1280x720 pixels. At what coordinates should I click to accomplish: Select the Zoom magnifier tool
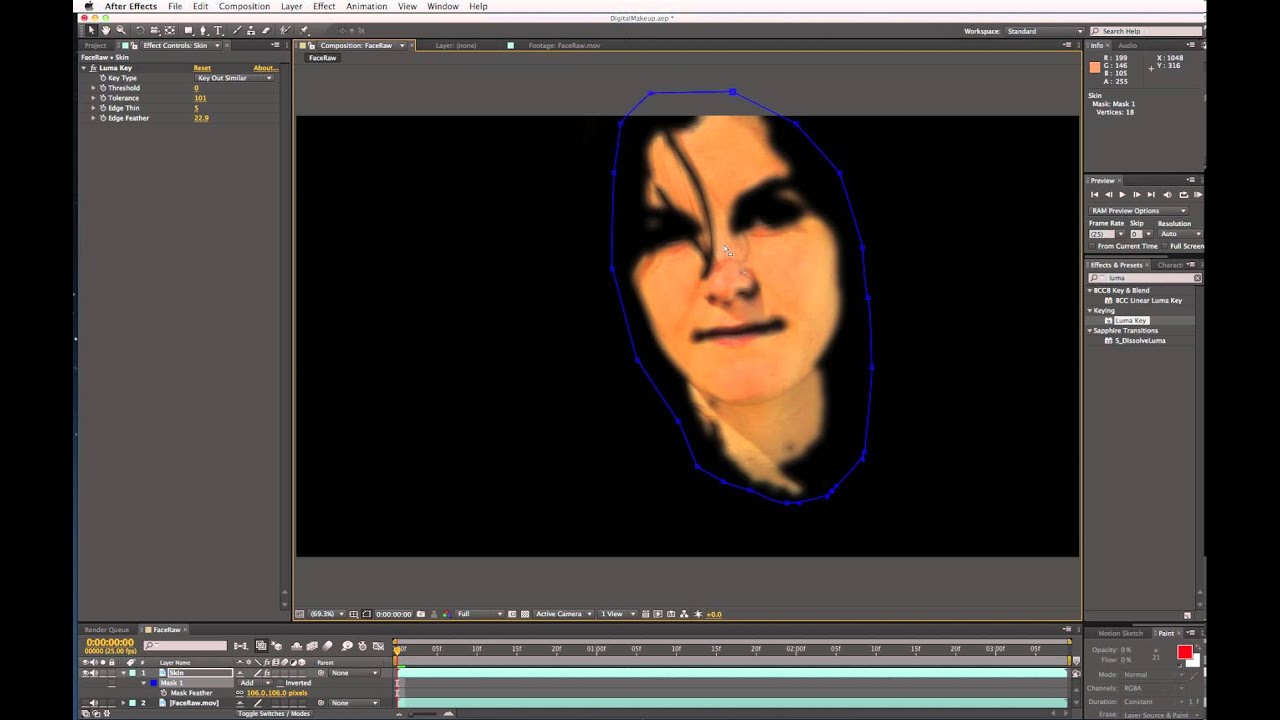pyautogui.click(x=121, y=31)
